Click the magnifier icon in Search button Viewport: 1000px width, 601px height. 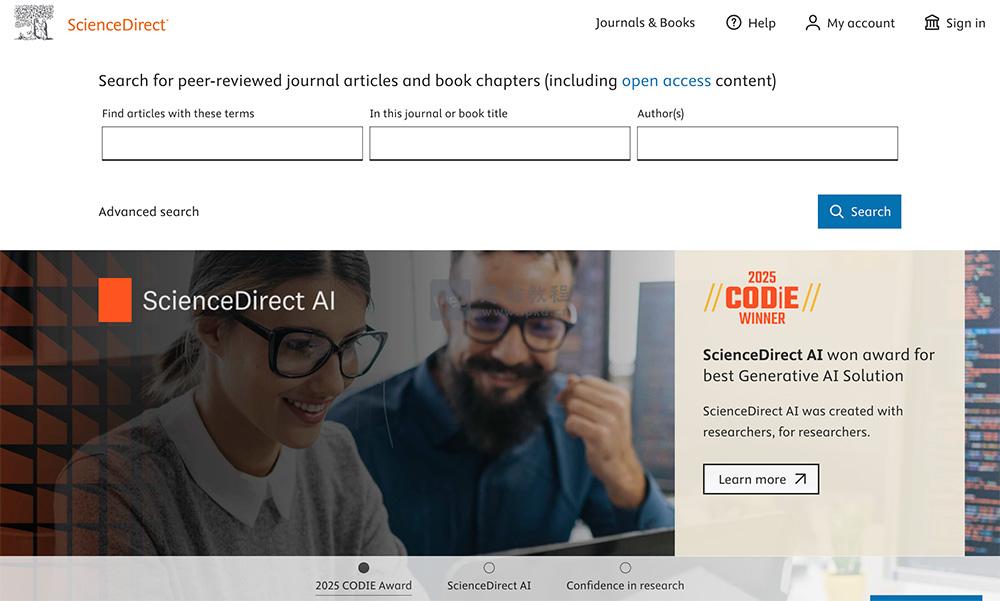pyautogui.click(x=836, y=211)
